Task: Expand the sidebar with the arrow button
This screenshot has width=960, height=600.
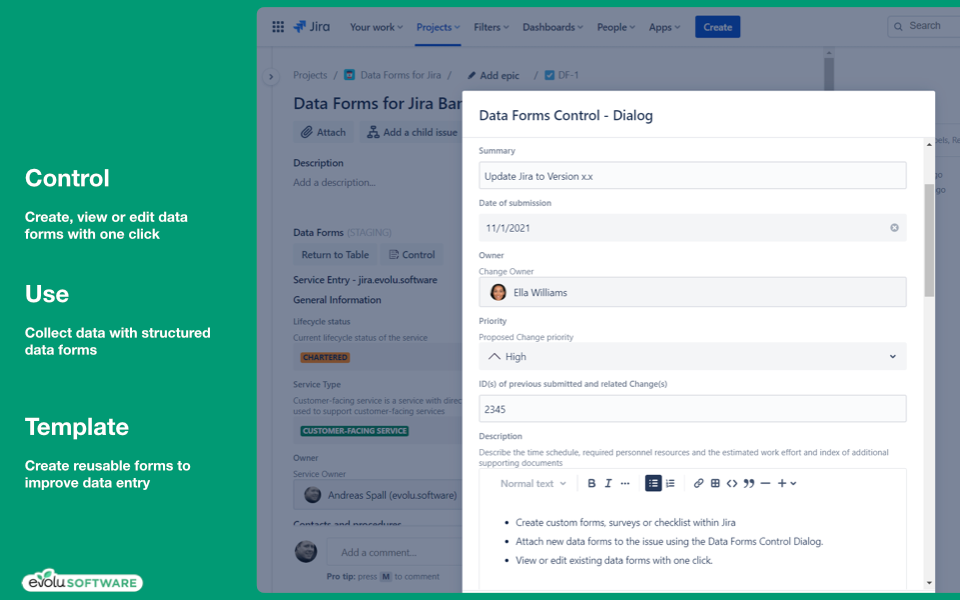Action: [x=271, y=77]
